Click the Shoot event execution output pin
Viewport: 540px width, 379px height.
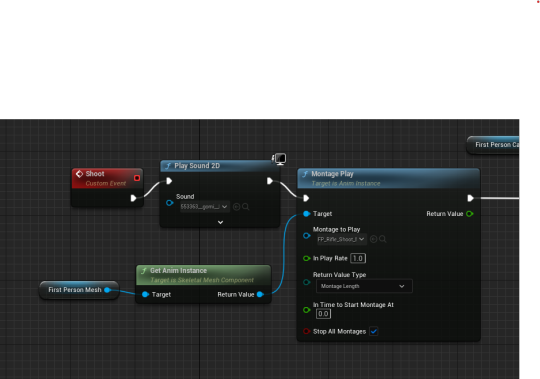coord(134,198)
